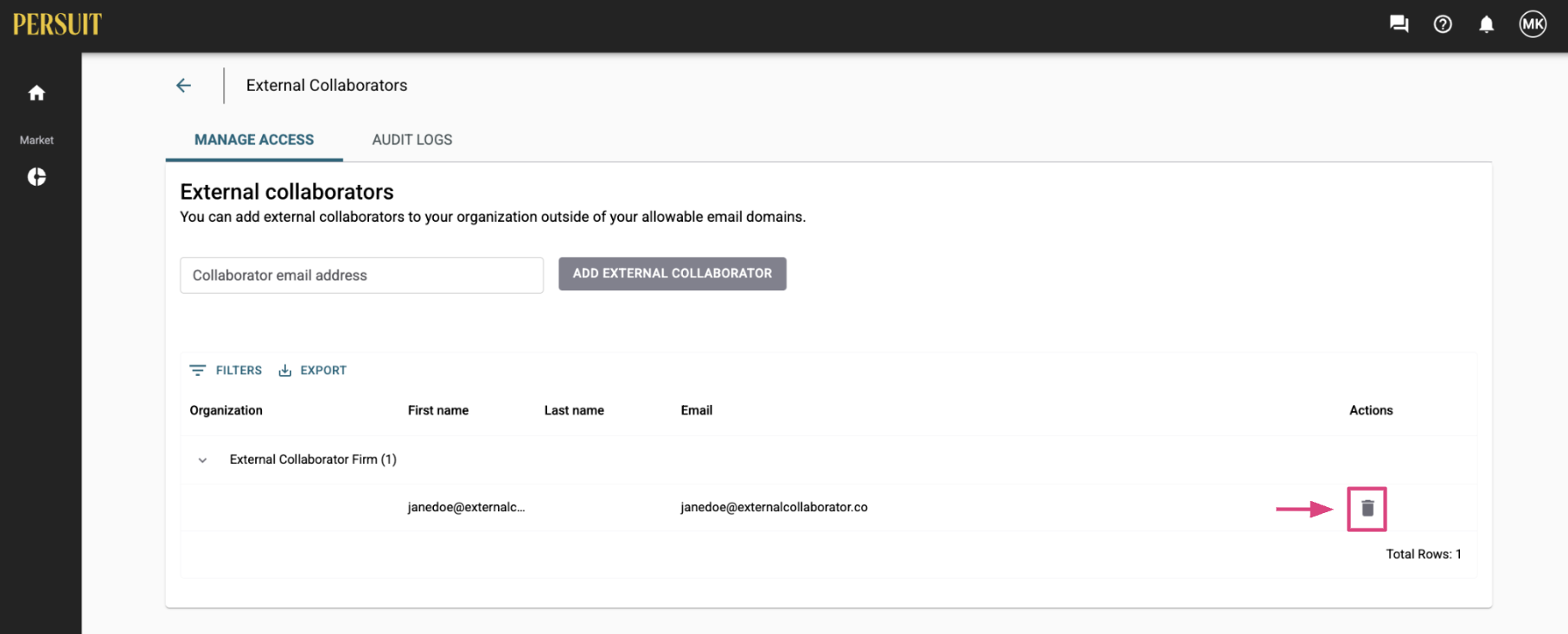Sort by Last name column header
Screen dimensions: 1568x634
(x=574, y=410)
